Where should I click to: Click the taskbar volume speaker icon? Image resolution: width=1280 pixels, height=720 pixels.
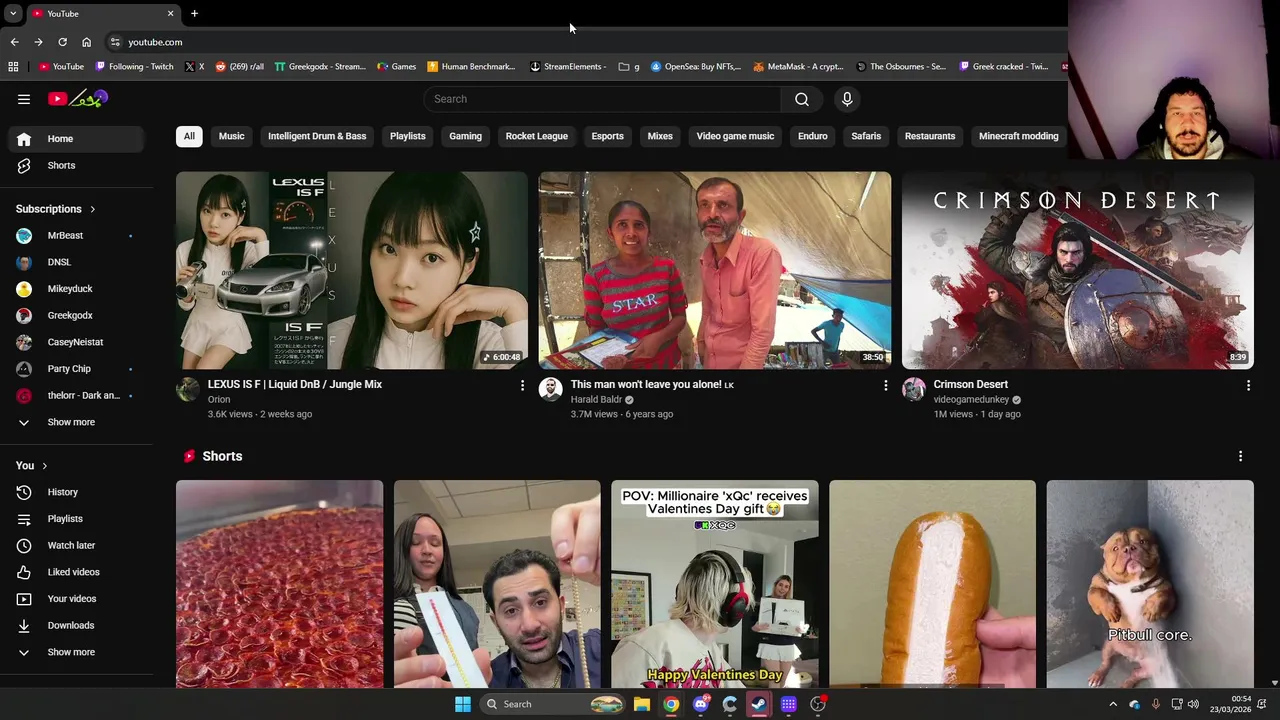coord(1193,704)
